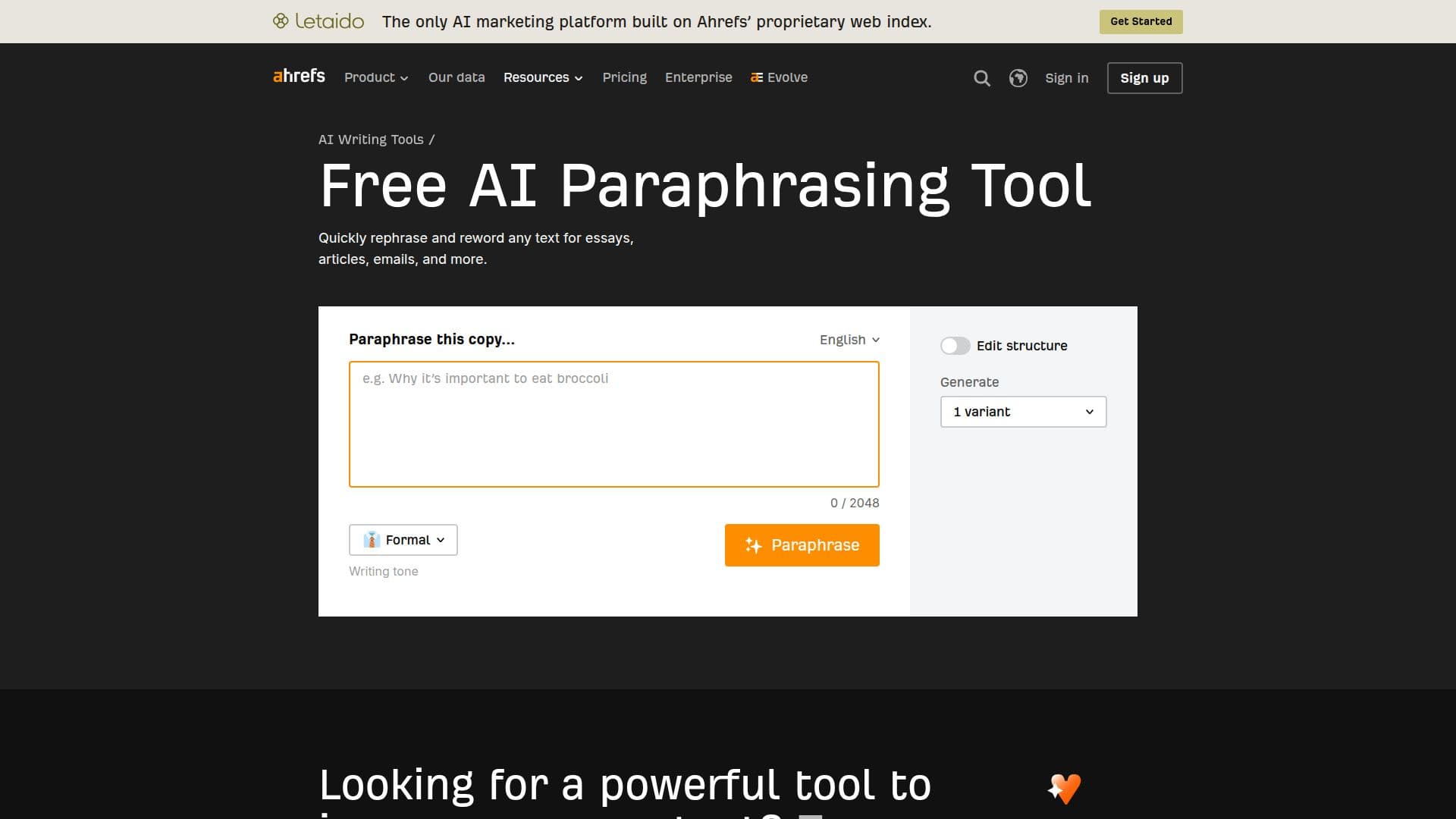Click the Writing tone label
The width and height of the screenshot is (1456, 819).
[384, 572]
